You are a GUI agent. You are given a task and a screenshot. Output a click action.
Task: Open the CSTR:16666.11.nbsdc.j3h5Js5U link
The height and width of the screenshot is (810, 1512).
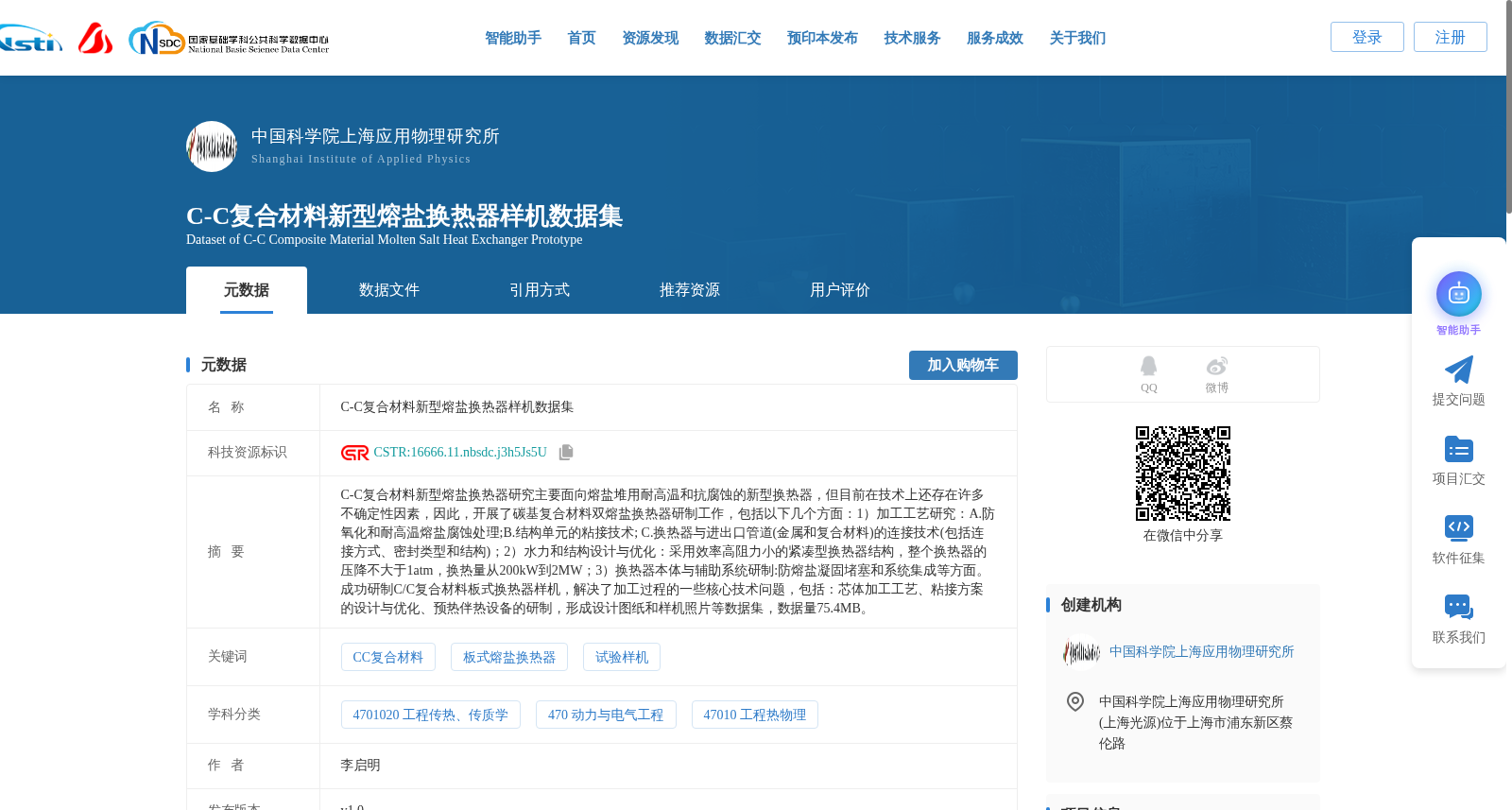coord(460,453)
